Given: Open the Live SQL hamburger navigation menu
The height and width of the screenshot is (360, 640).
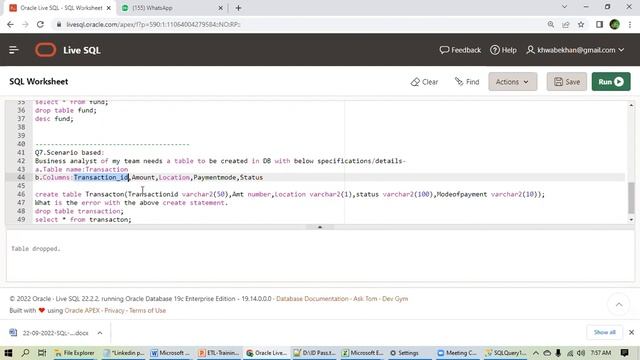Looking at the screenshot, I should [x=13, y=50].
